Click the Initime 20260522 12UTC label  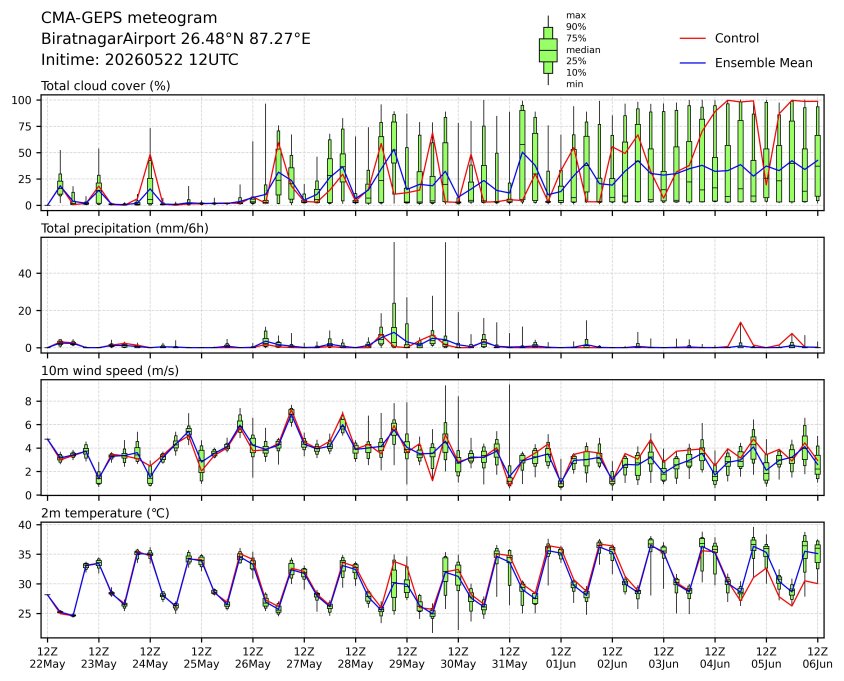[x=139, y=59]
